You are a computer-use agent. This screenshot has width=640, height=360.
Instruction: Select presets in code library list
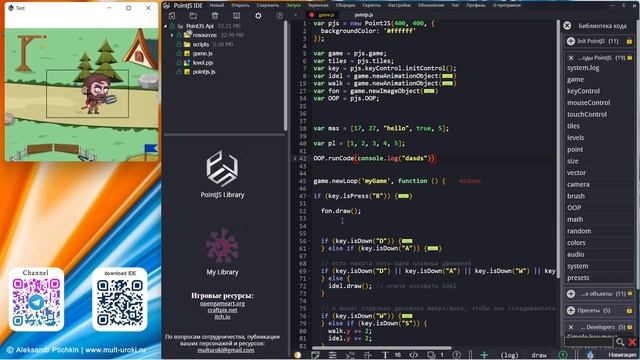(x=578, y=278)
